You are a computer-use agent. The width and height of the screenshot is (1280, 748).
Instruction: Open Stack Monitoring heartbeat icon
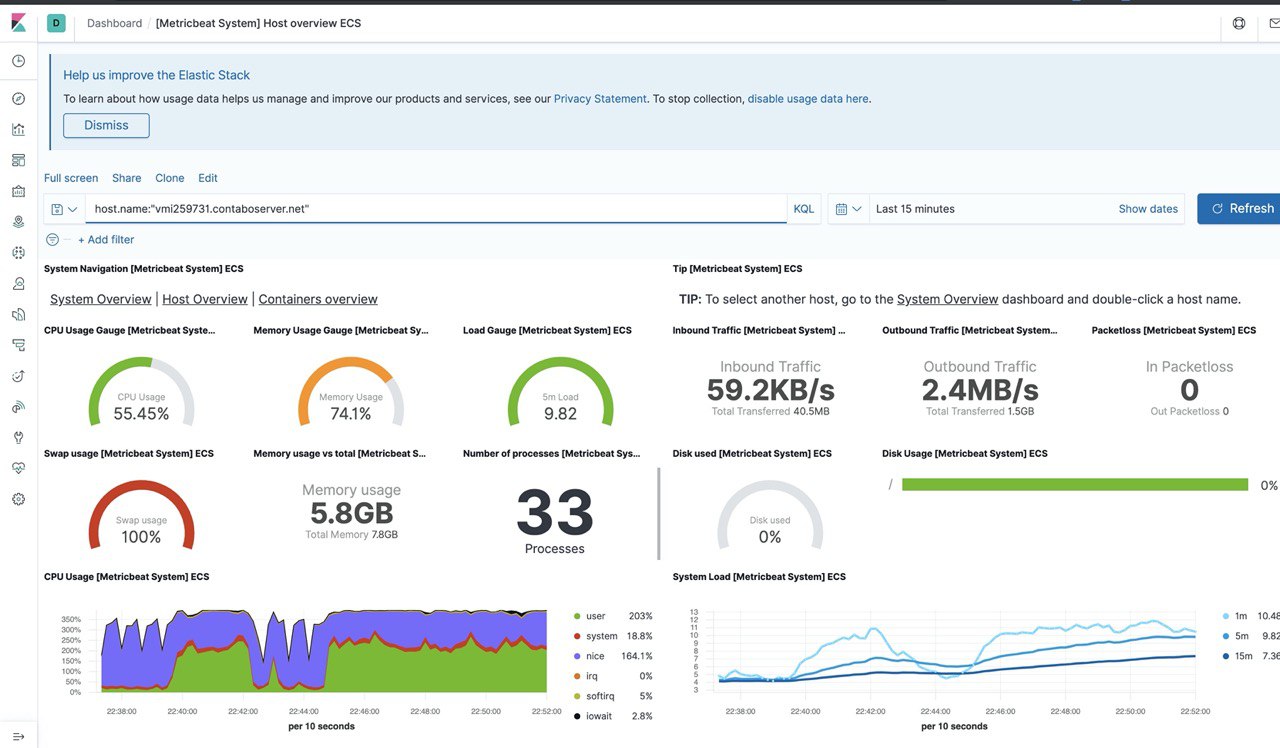tap(18, 468)
